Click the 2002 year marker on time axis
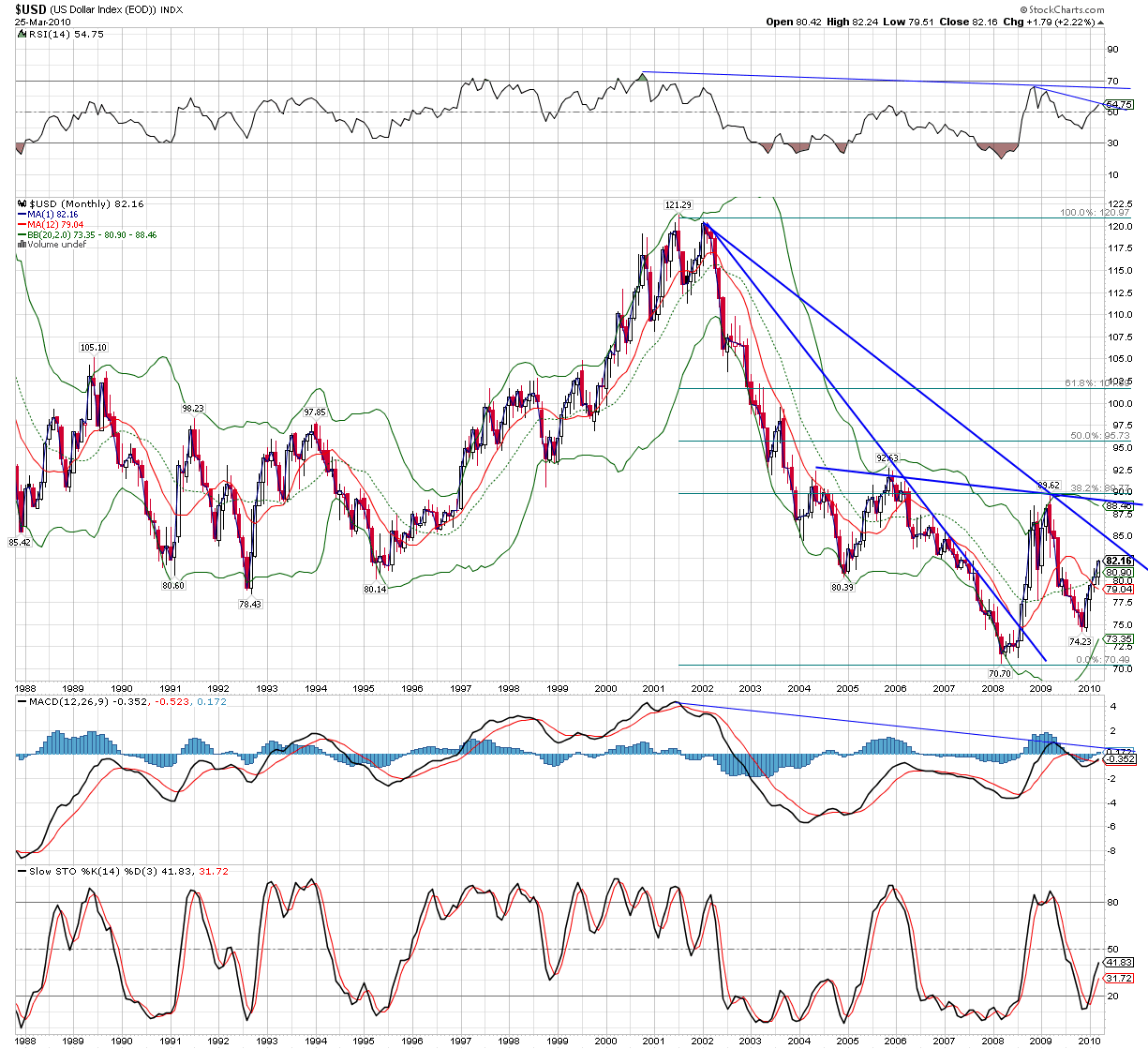This screenshot has width=1148, height=1049. click(703, 688)
